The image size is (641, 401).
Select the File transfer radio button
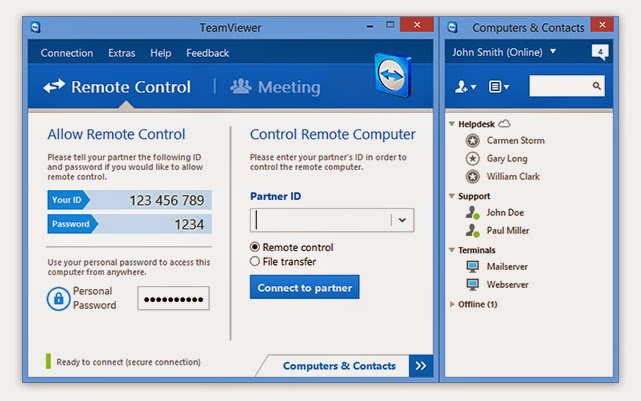[x=255, y=261]
